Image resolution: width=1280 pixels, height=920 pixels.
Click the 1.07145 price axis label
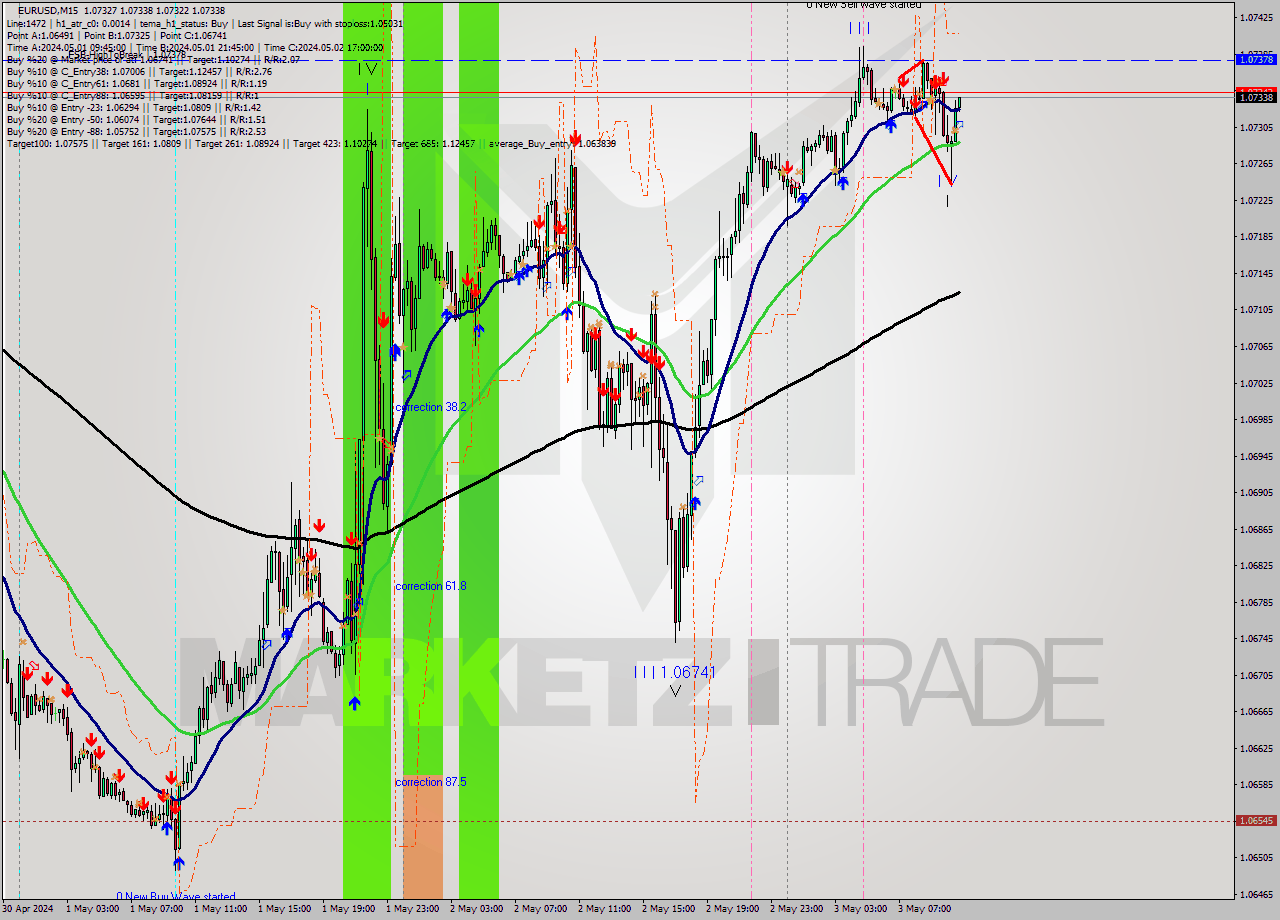pos(1256,273)
